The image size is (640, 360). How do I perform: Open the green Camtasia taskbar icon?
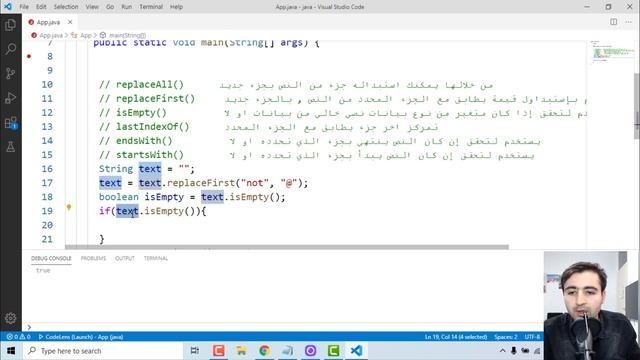(333, 351)
